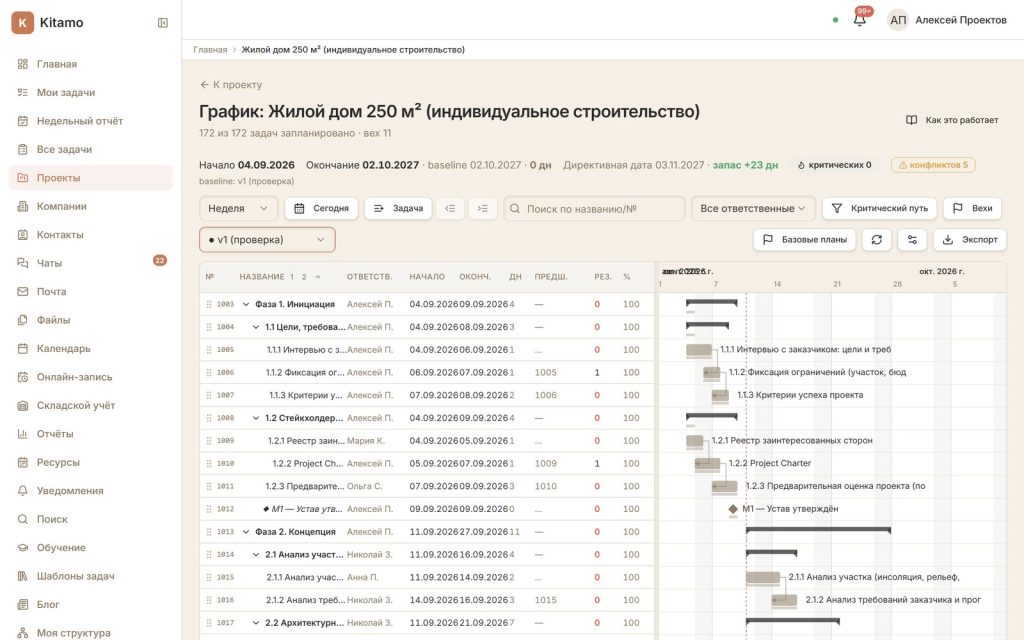The height and width of the screenshot is (640, 1024).
Task: Go back via К проекту link
Action: [231, 85]
